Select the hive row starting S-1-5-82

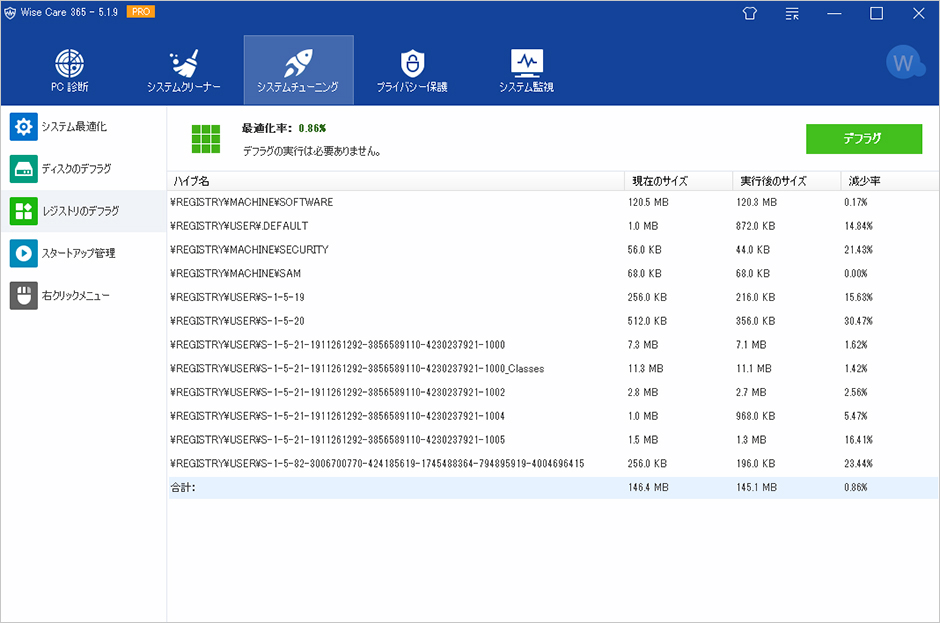(553, 464)
